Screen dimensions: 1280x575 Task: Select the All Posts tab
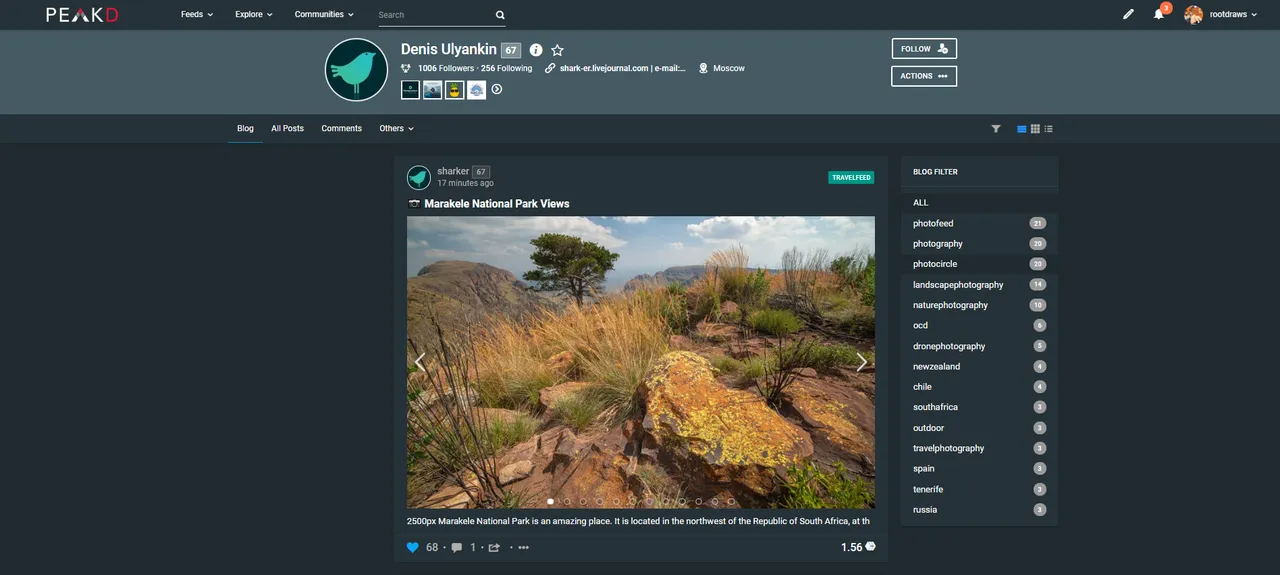[x=287, y=128]
